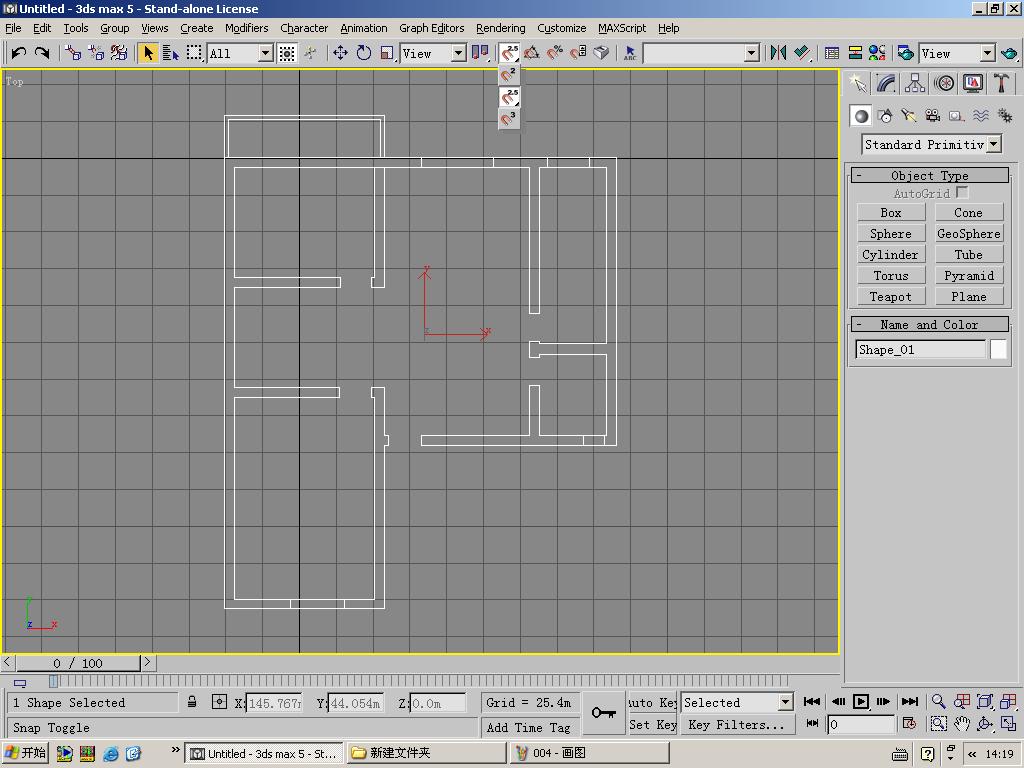The width and height of the screenshot is (1024, 768).
Task: Click the Redo arrow icon
Action: click(x=42, y=53)
